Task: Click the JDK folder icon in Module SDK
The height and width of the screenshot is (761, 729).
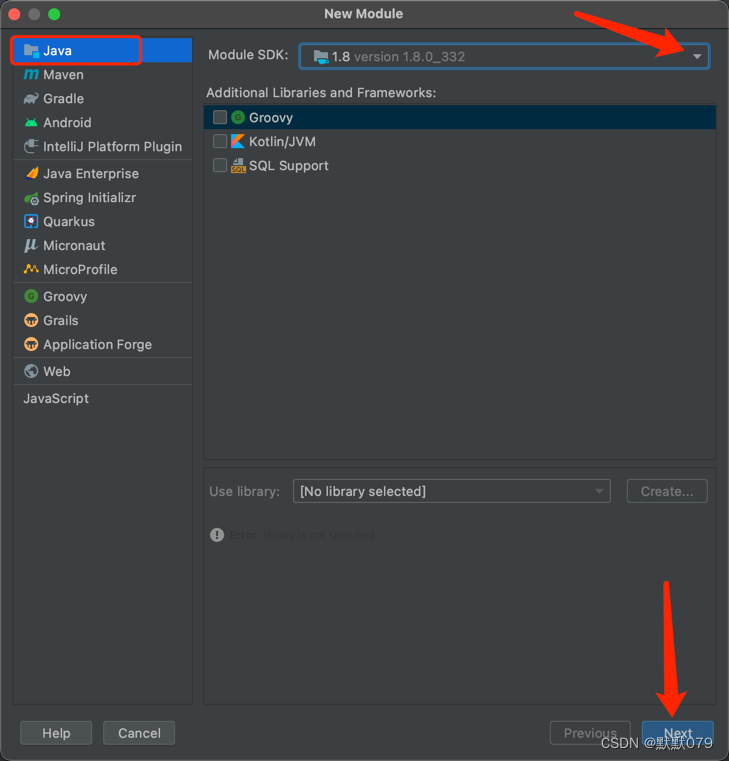Action: click(x=321, y=57)
